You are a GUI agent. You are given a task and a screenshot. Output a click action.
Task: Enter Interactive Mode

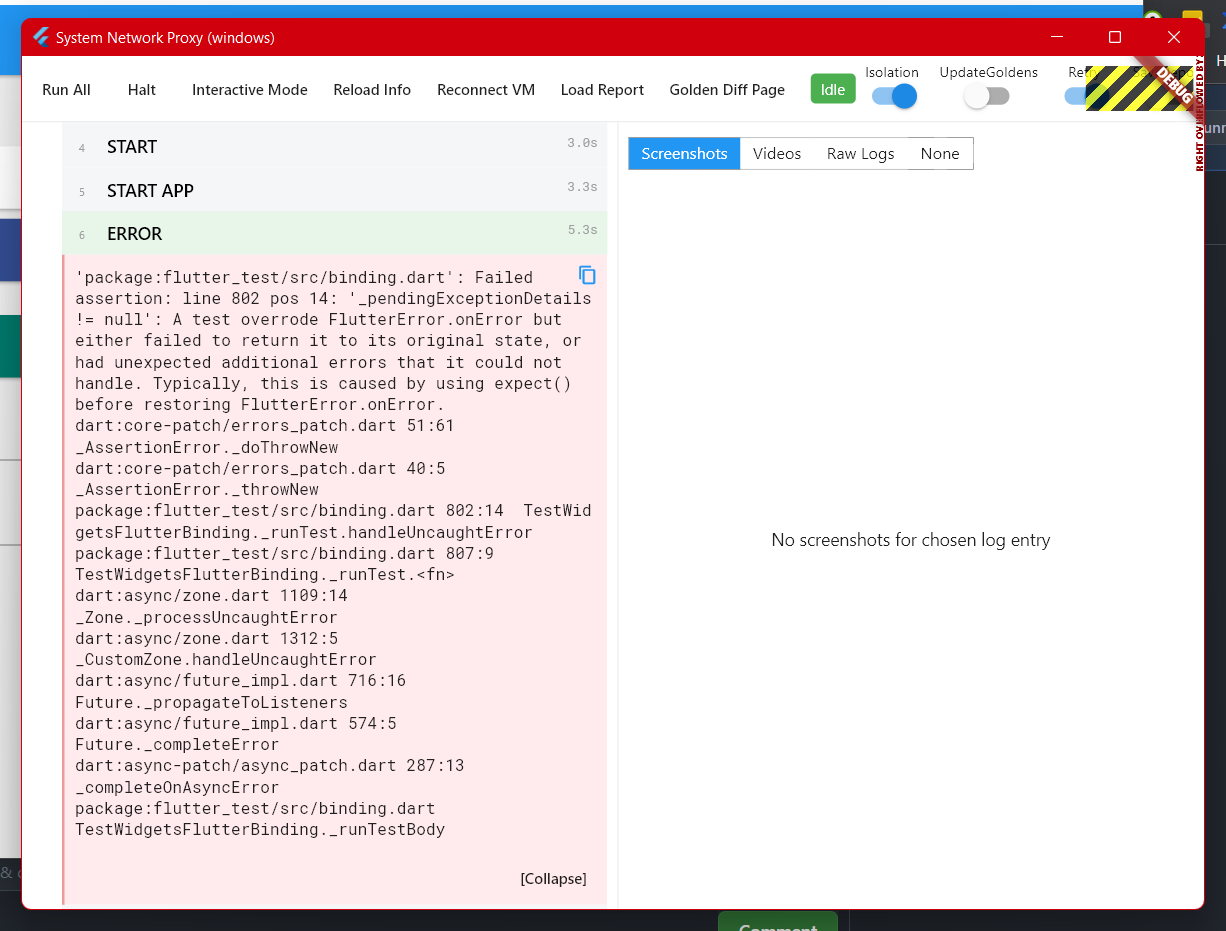tap(249, 89)
